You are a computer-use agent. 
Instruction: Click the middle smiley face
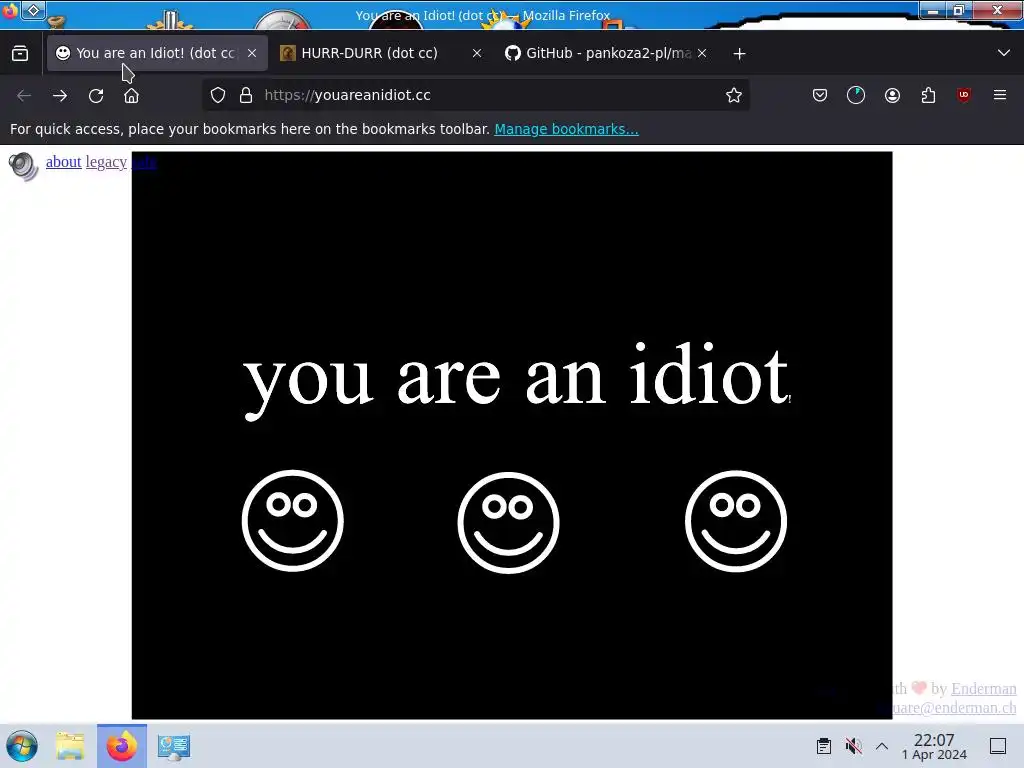508,522
